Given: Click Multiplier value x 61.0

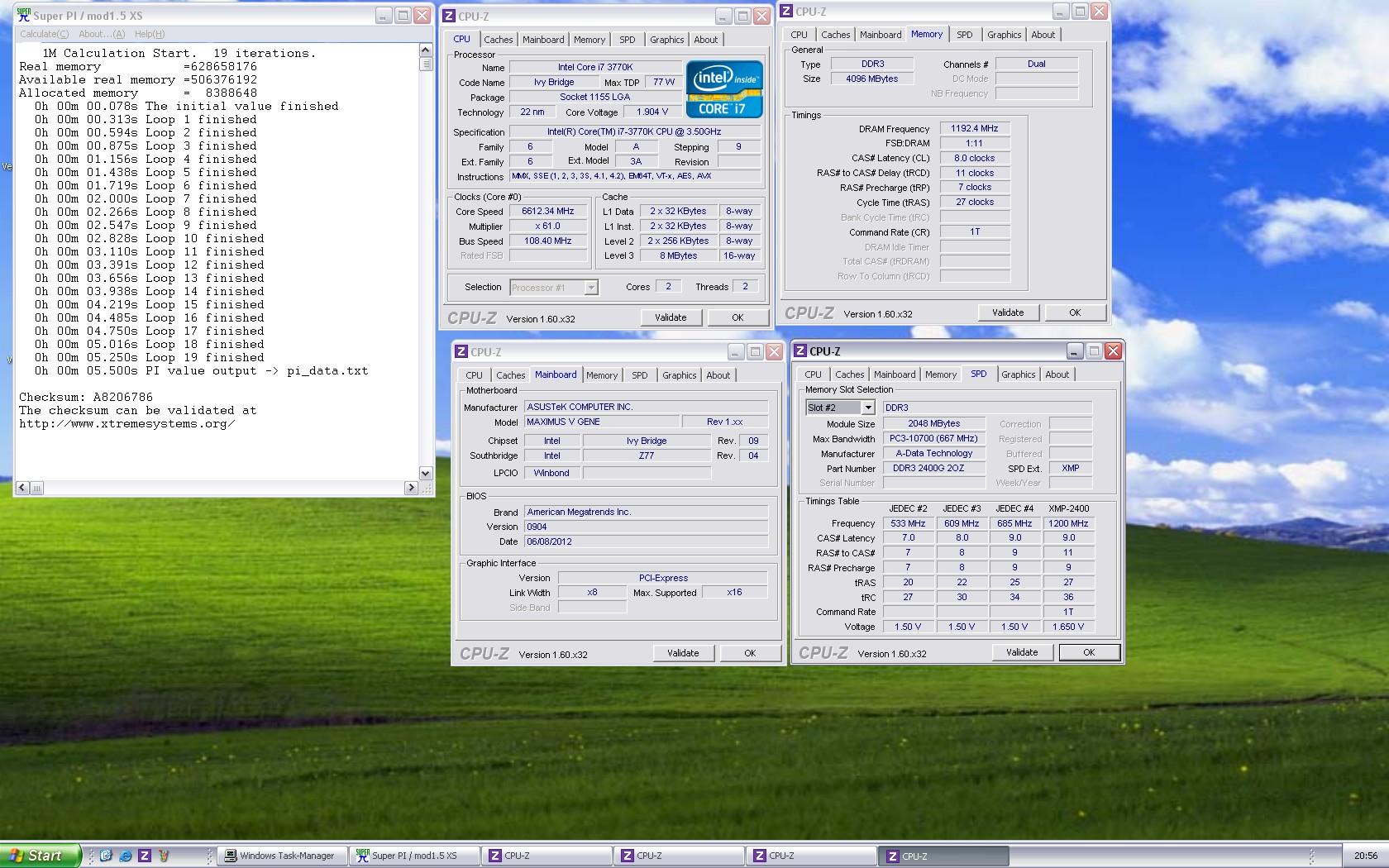Looking at the screenshot, I should pos(548,227).
